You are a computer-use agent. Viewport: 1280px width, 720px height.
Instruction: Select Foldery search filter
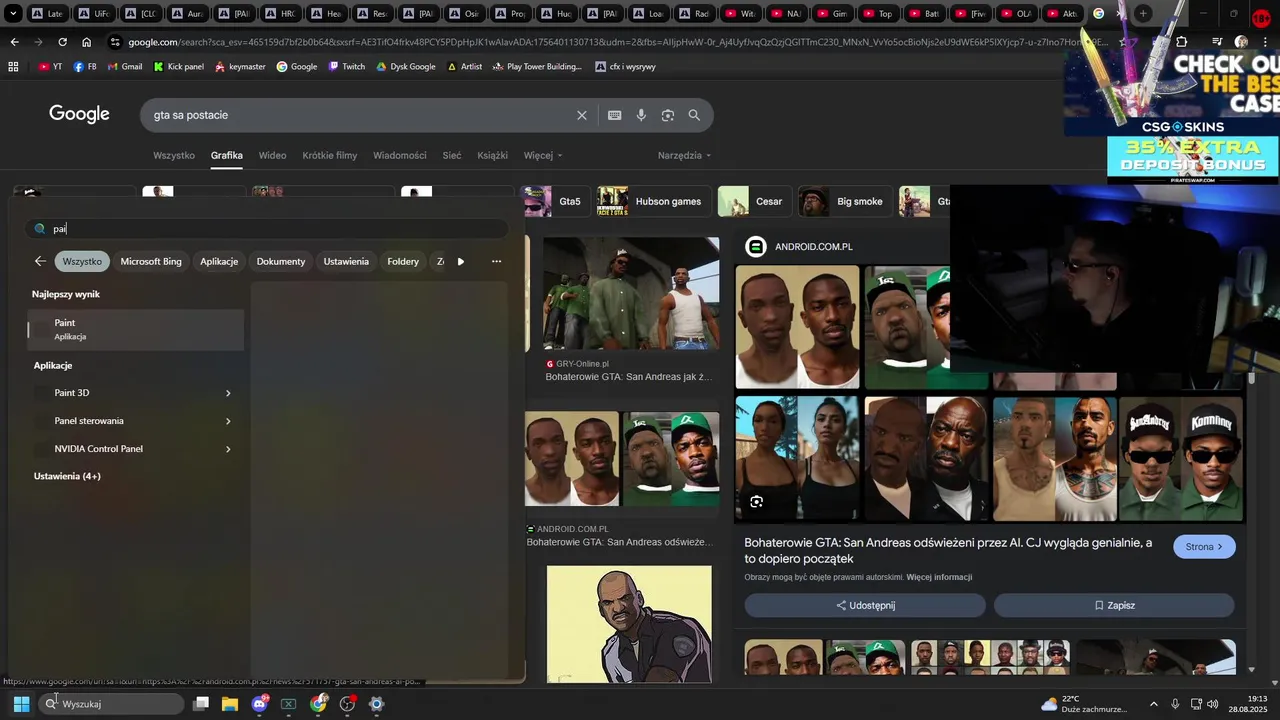point(403,261)
